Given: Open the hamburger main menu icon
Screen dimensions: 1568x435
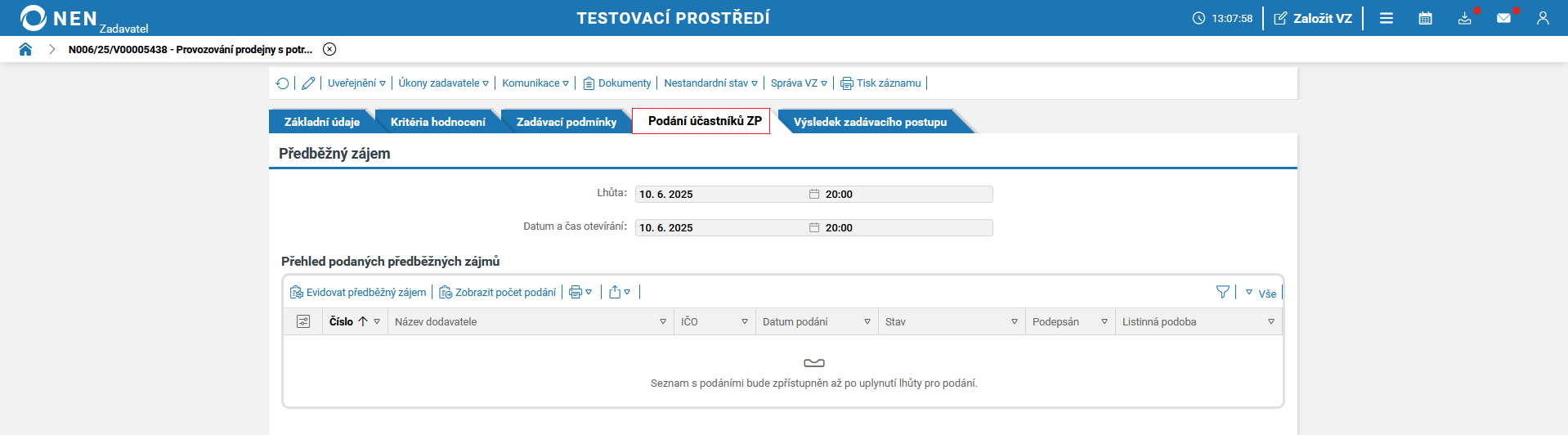Looking at the screenshot, I should point(1387,18).
